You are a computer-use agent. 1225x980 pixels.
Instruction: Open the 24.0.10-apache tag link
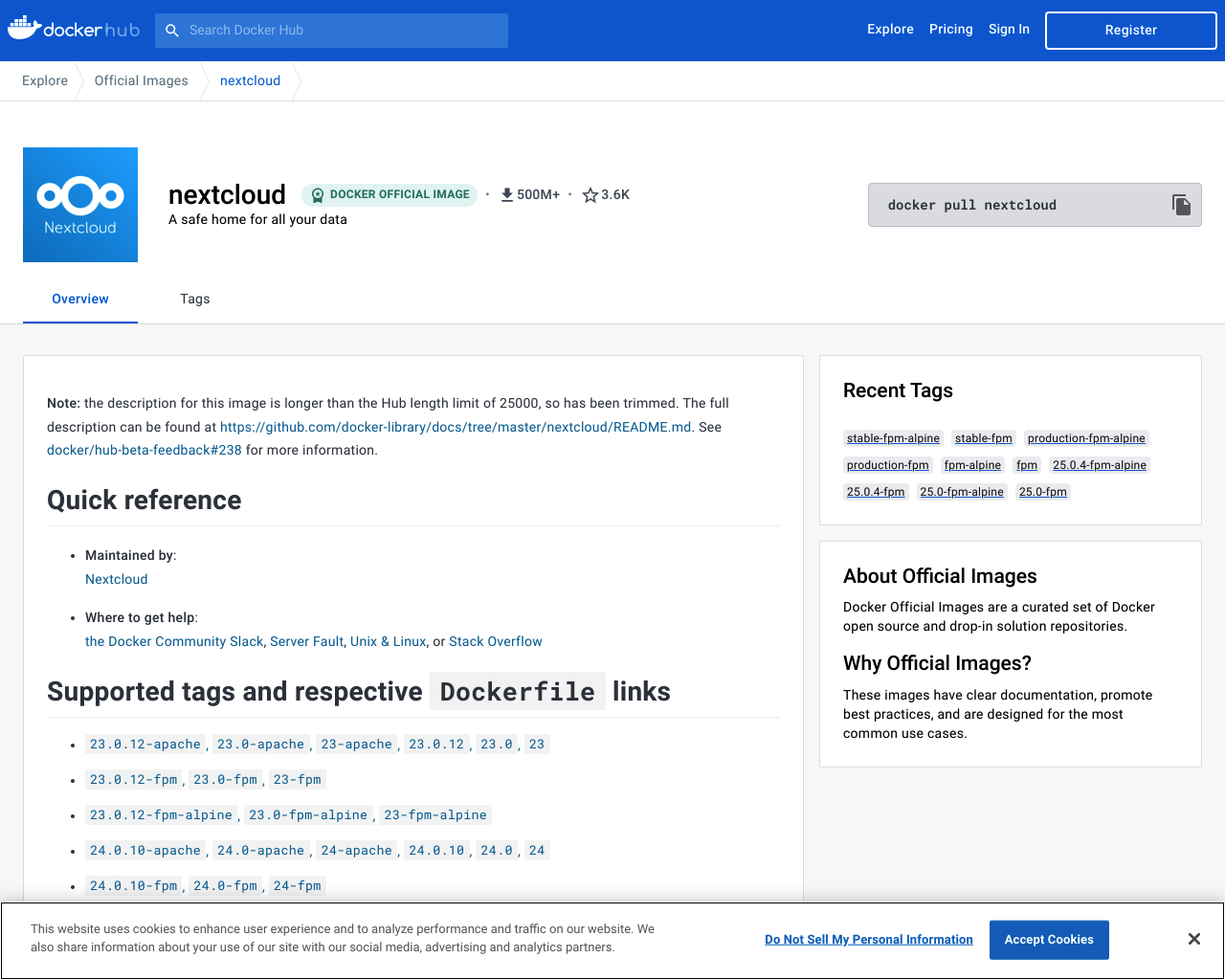[145, 851]
